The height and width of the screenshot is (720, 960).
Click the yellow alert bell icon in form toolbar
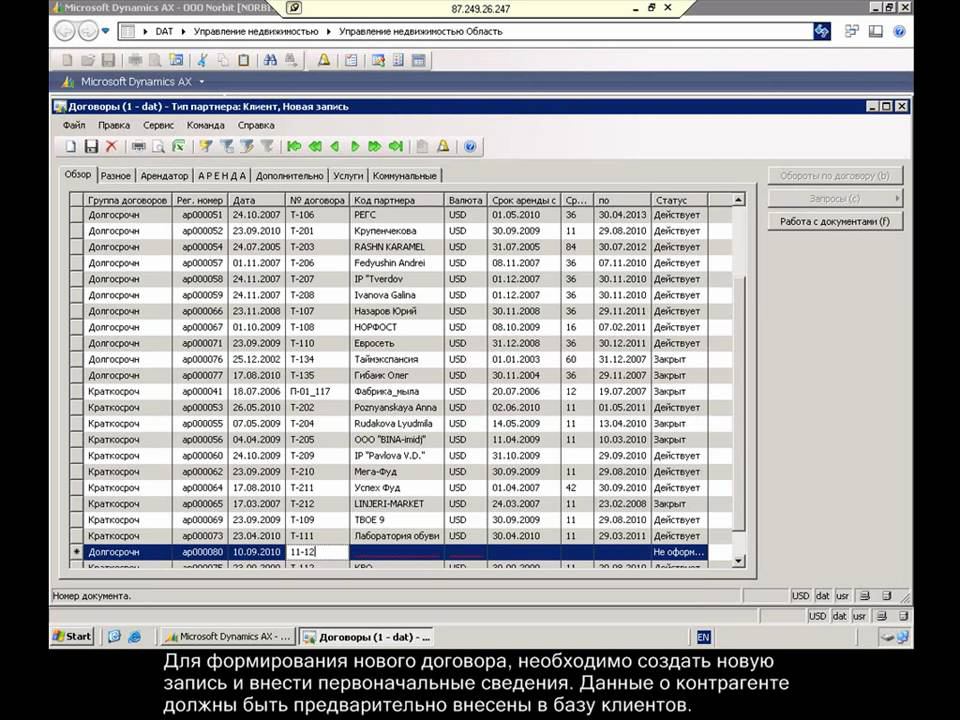tap(443, 146)
